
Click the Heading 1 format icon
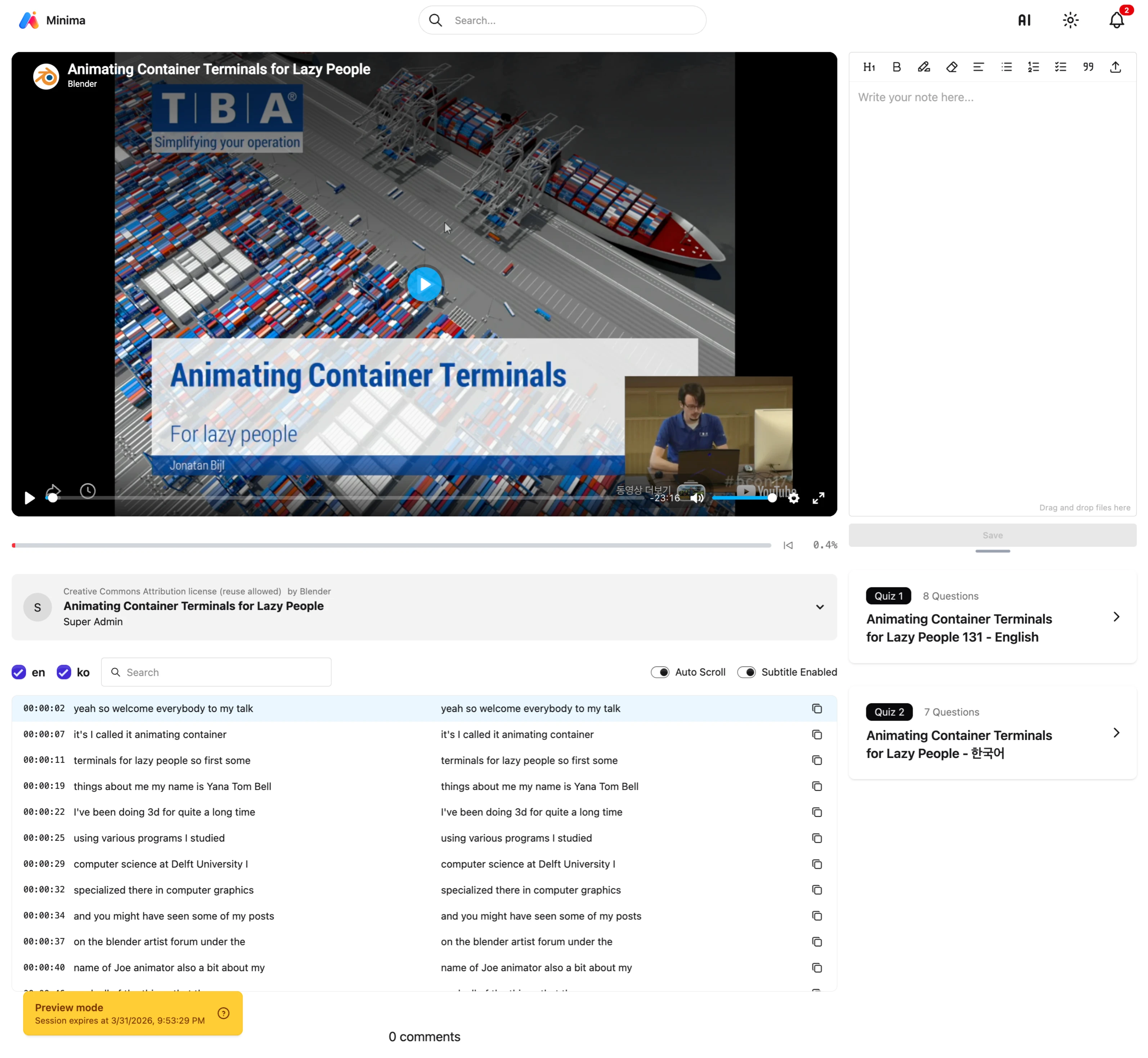(x=869, y=67)
